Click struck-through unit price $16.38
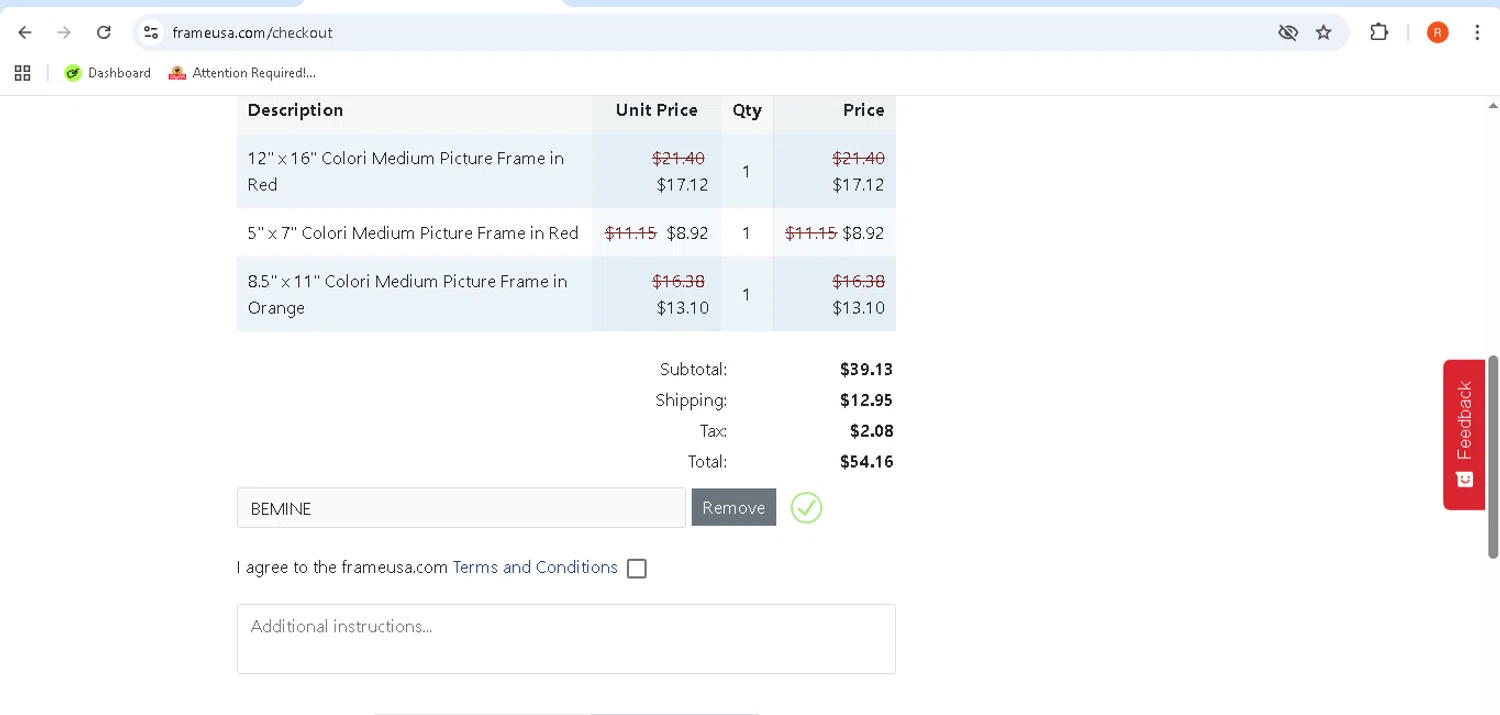The height and width of the screenshot is (715, 1500). point(678,281)
